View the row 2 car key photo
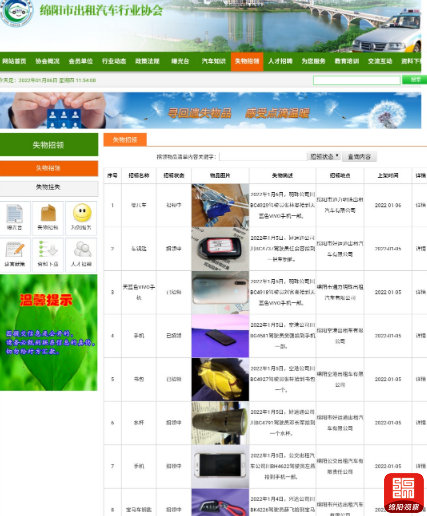 coord(220,249)
